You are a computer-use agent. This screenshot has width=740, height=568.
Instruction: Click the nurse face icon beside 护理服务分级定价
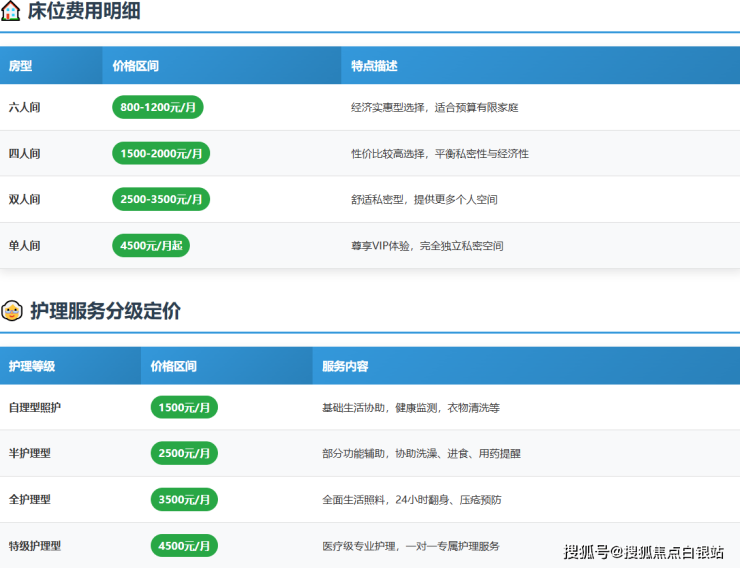click(12, 311)
